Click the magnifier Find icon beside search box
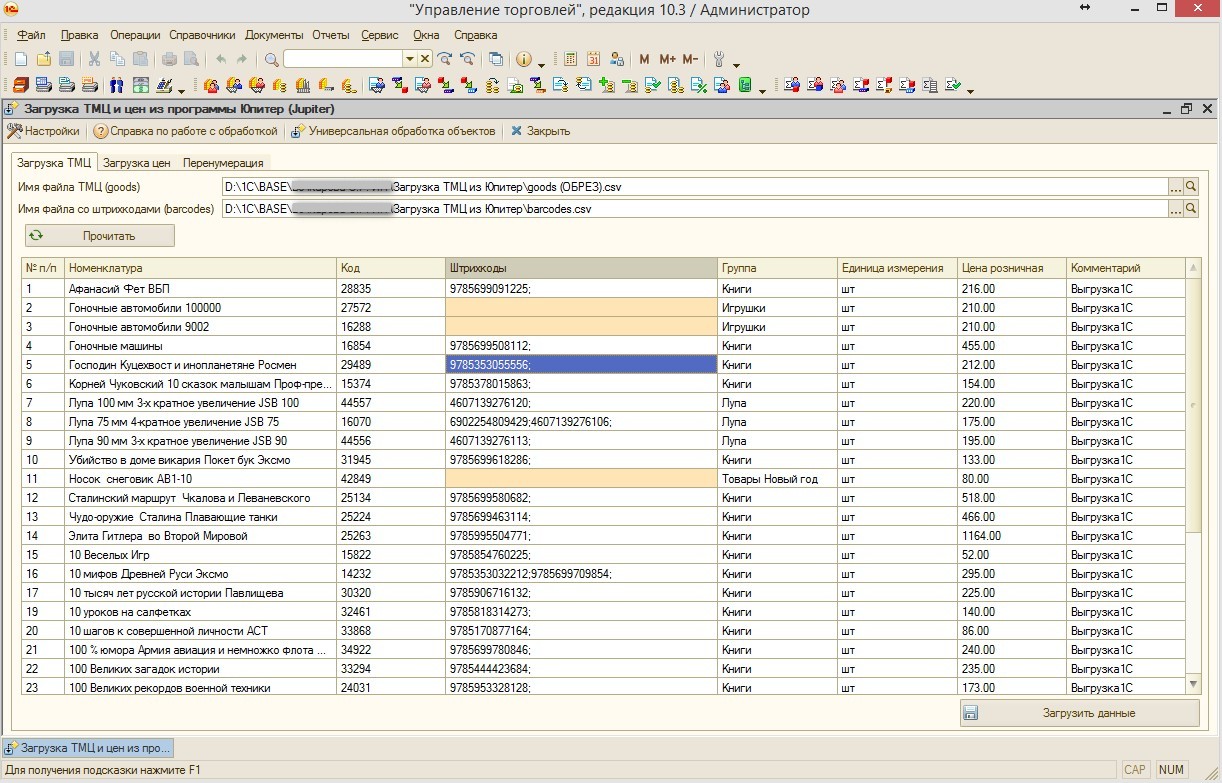This screenshot has width=1222, height=783. tap(271, 60)
